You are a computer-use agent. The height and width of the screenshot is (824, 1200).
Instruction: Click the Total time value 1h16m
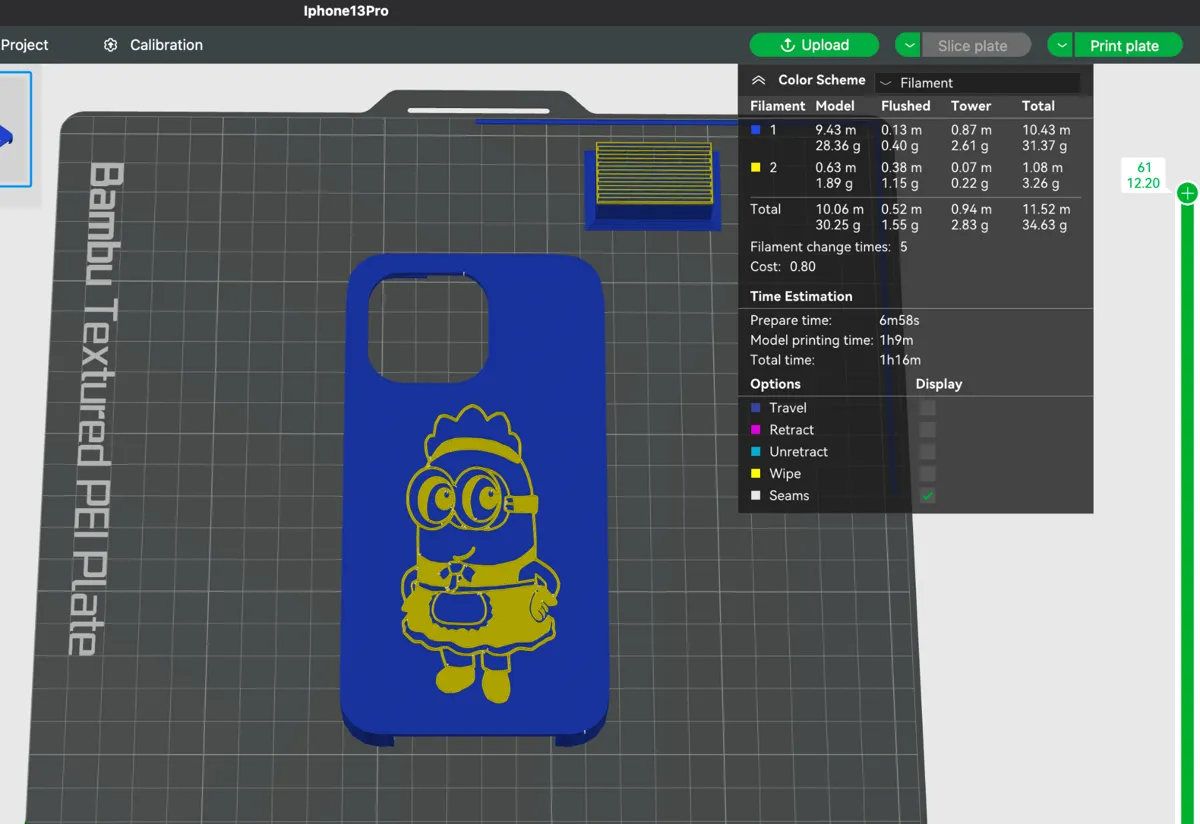point(900,360)
